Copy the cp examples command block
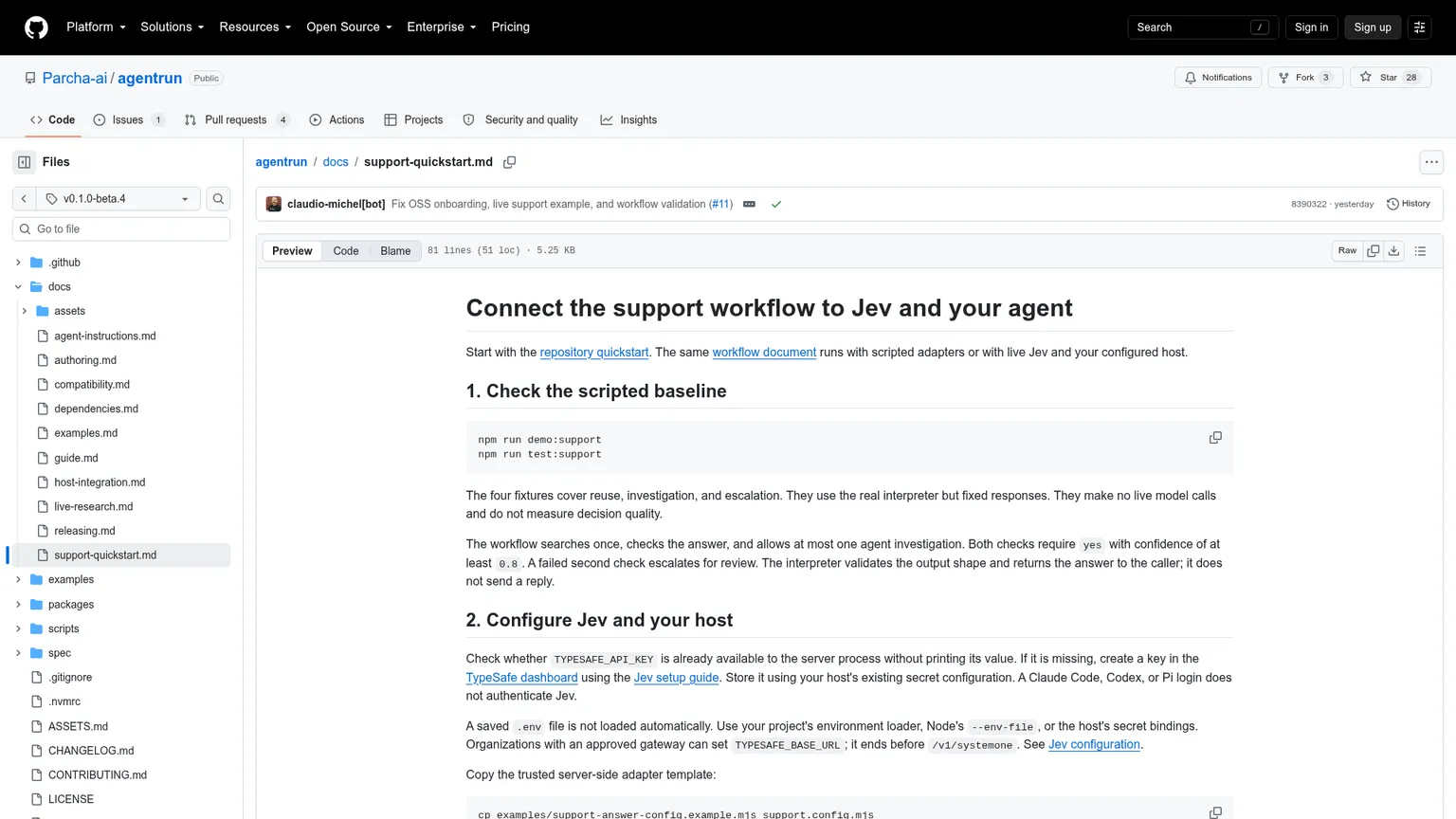 pyautogui.click(x=1215, y=812)
